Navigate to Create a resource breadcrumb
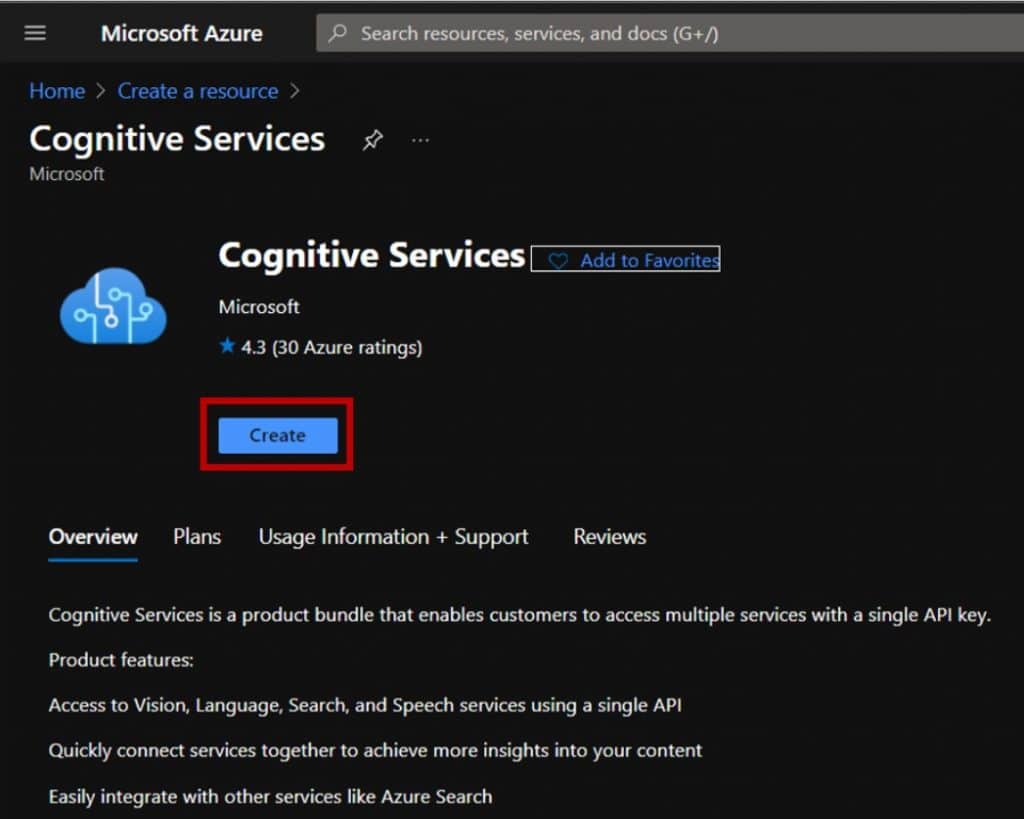 click(x=197, y=91)
